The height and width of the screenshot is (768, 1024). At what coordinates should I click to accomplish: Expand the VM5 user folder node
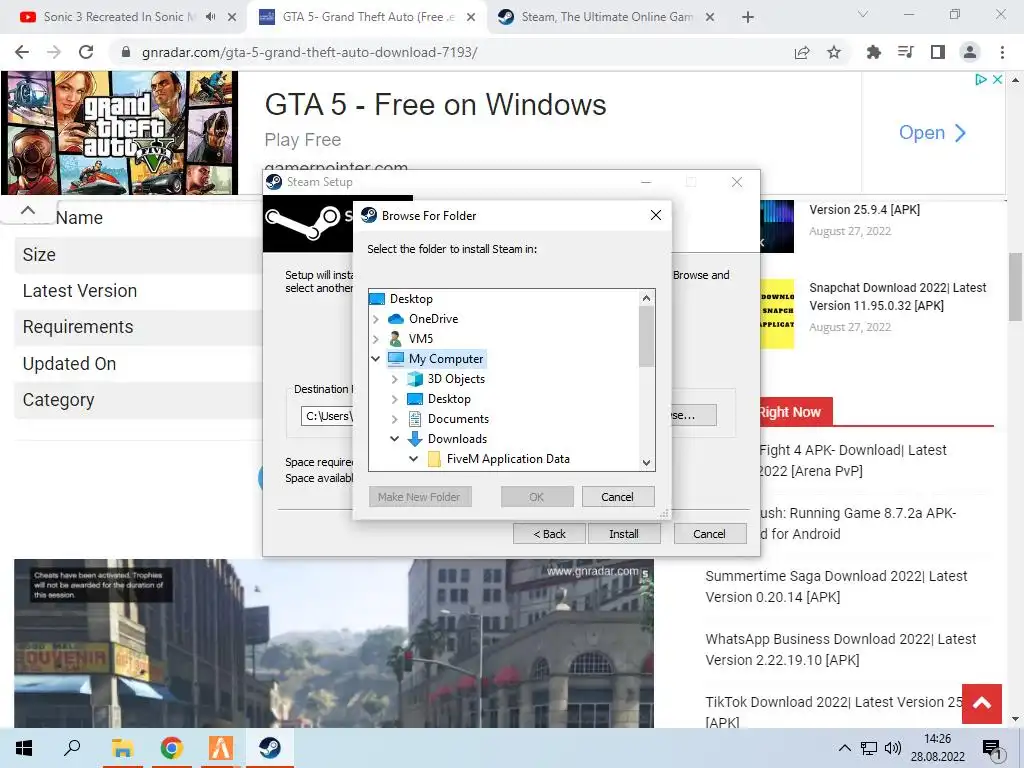[x=376, y=339]
